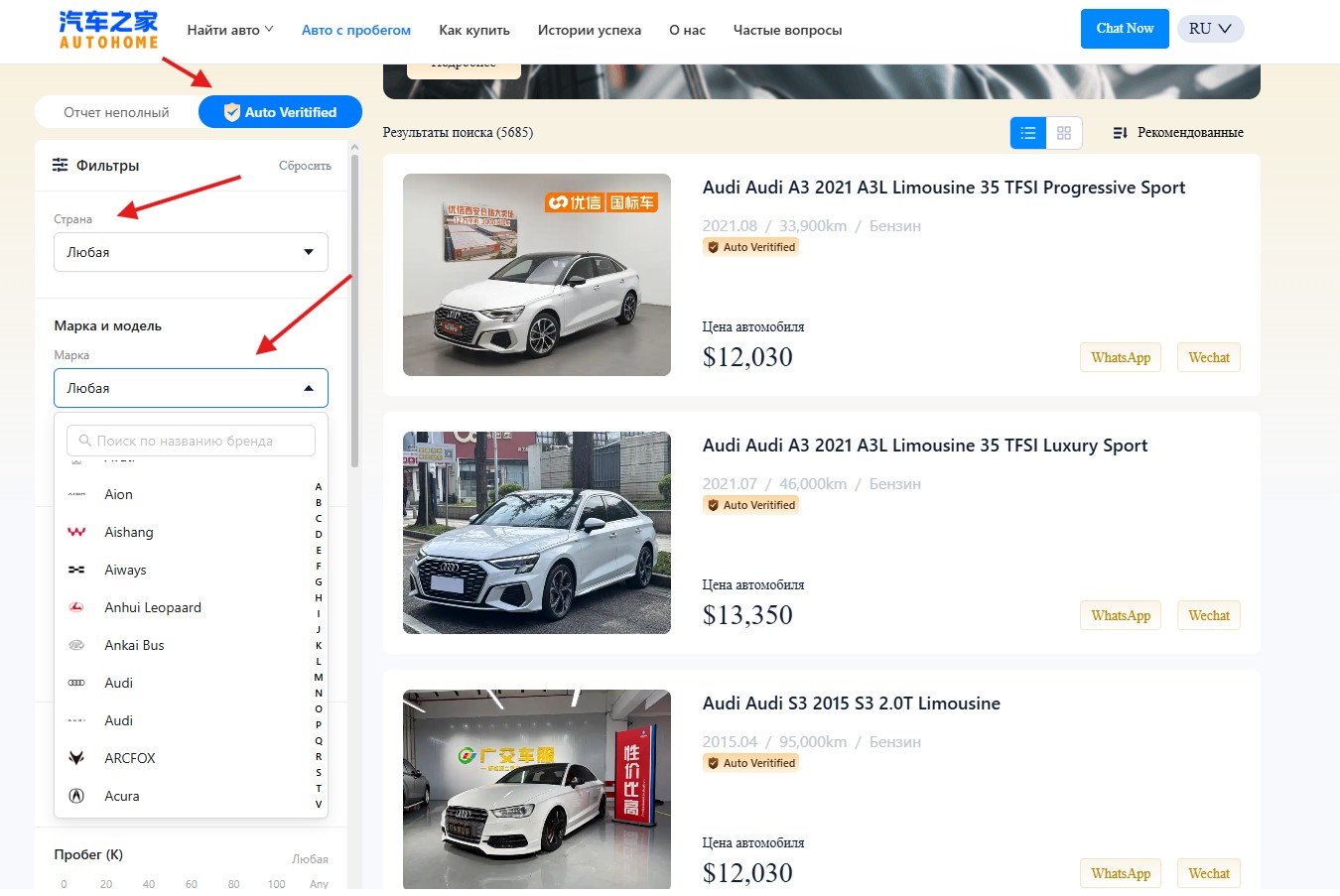Switch to list view layout icon
Screen dimensions: 1340x896
click(x=1028, y=133)
